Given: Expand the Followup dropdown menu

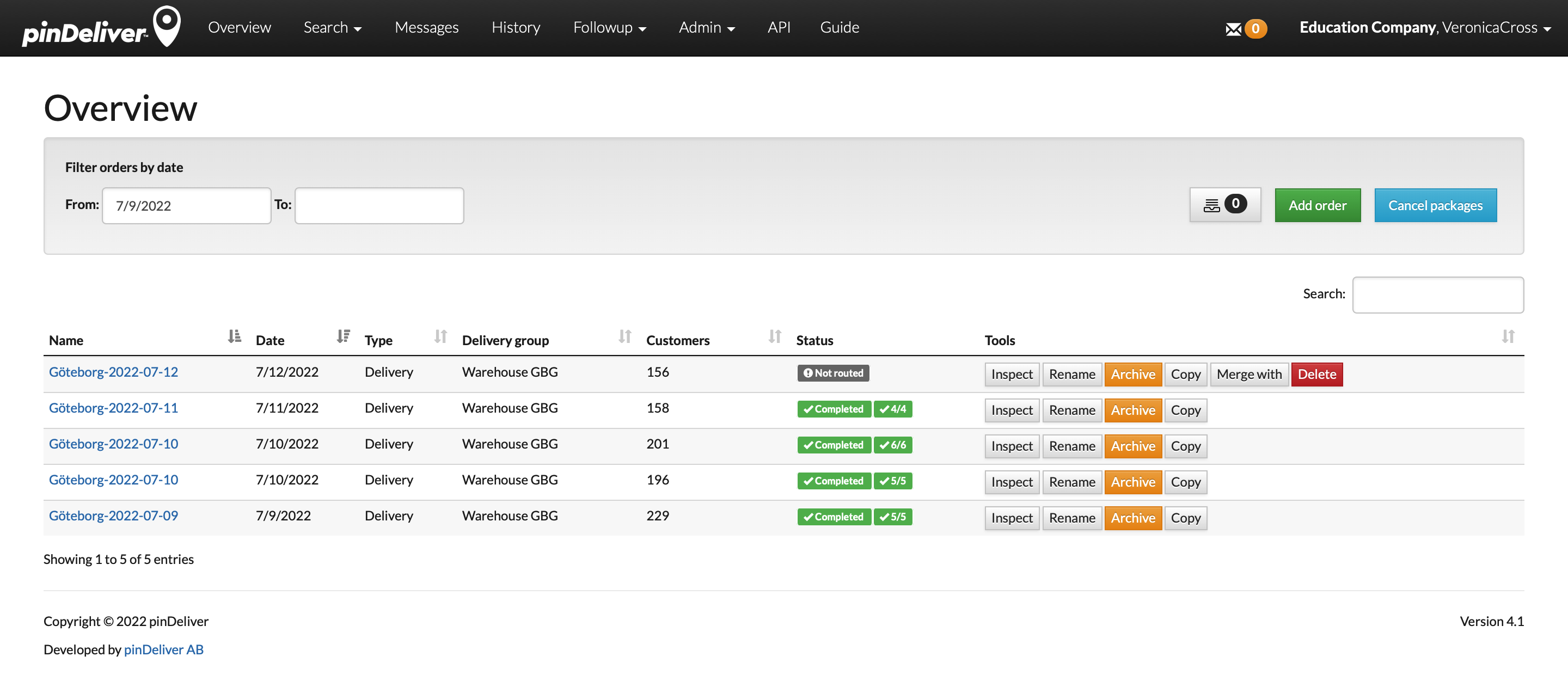Looking at the screenshot, I should coord(609,27).
